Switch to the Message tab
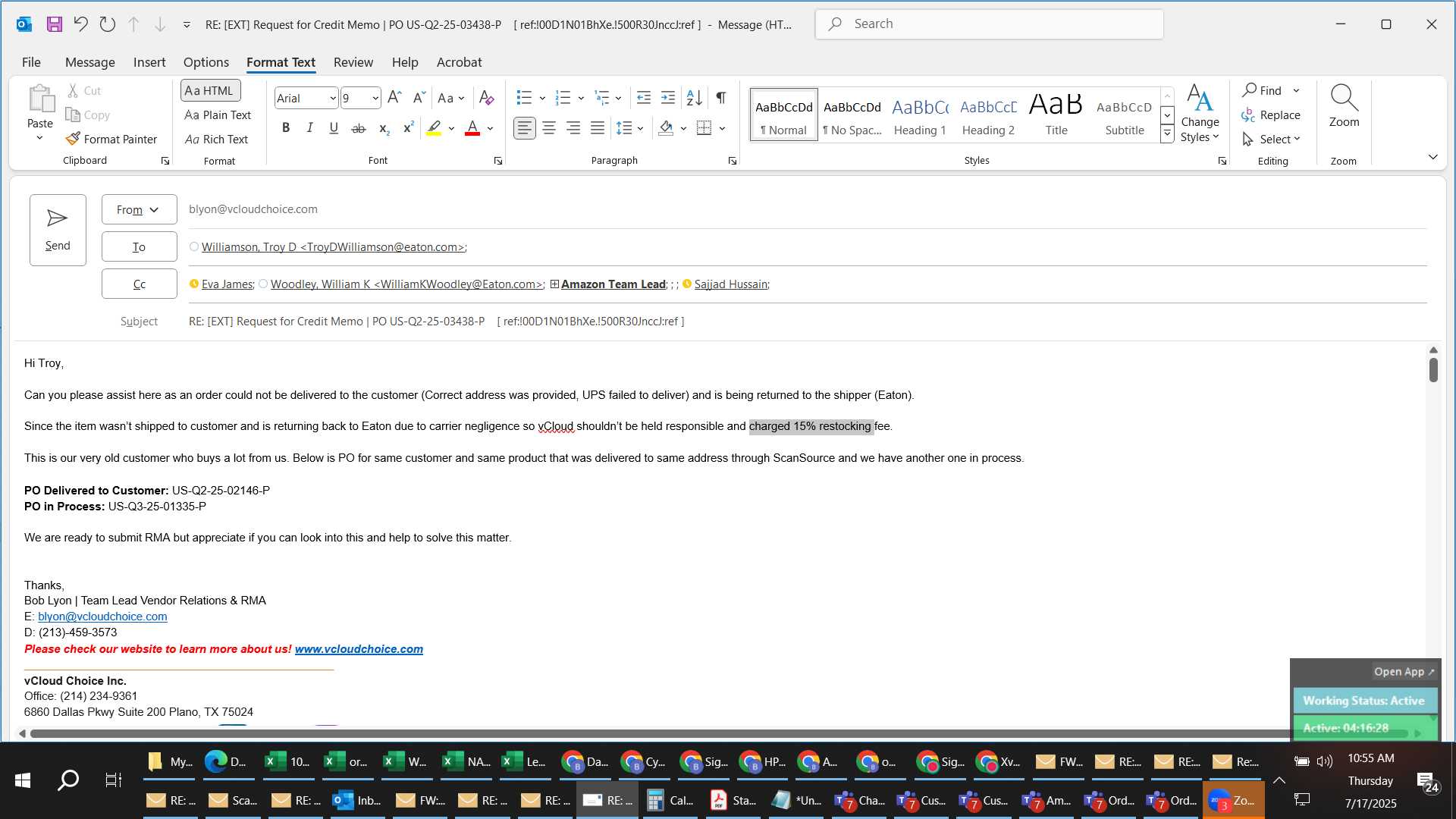Viewport: 1456px width, 819px height. (x=89, y=62)
